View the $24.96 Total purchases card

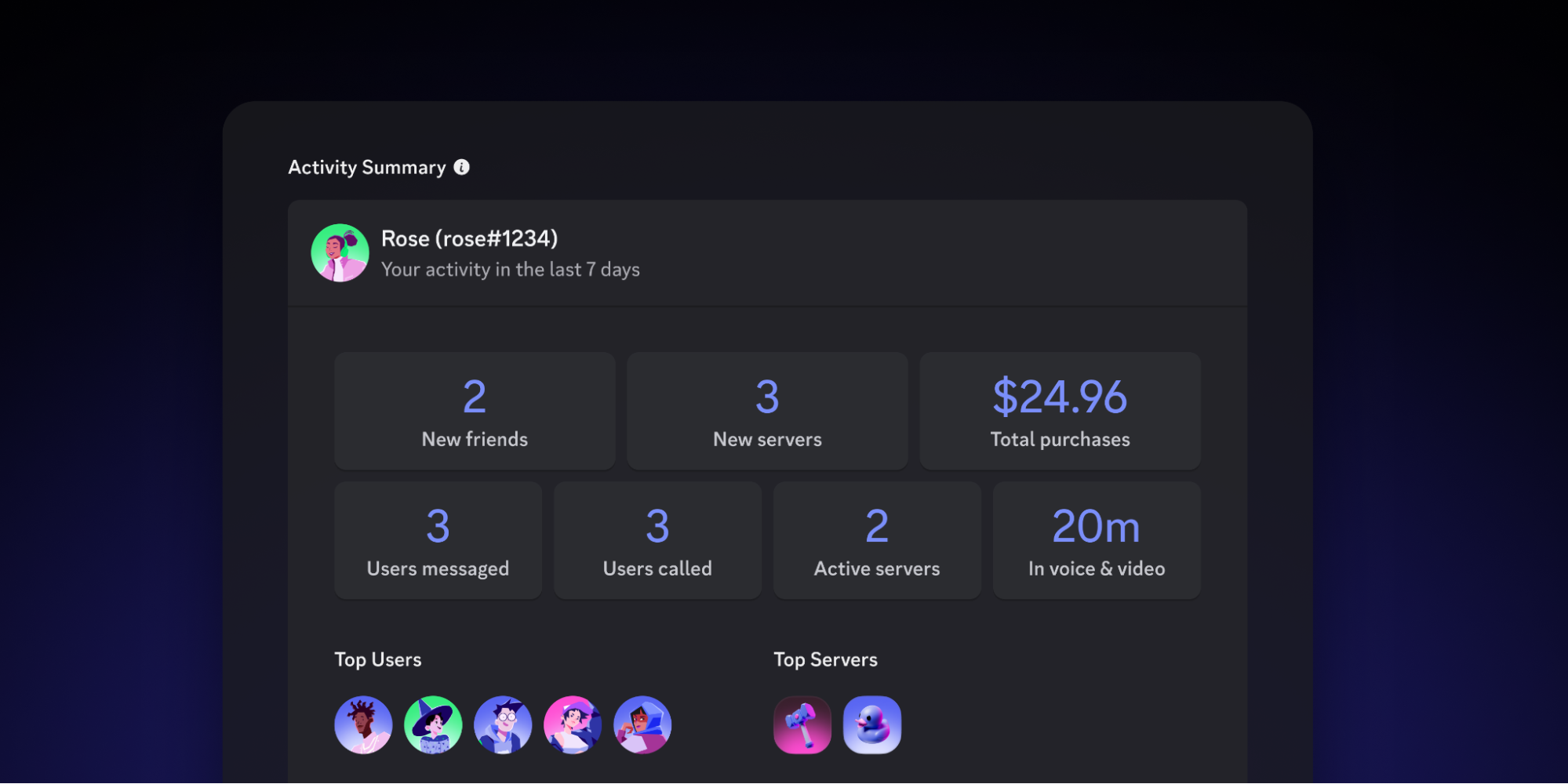pos(1060,412)
